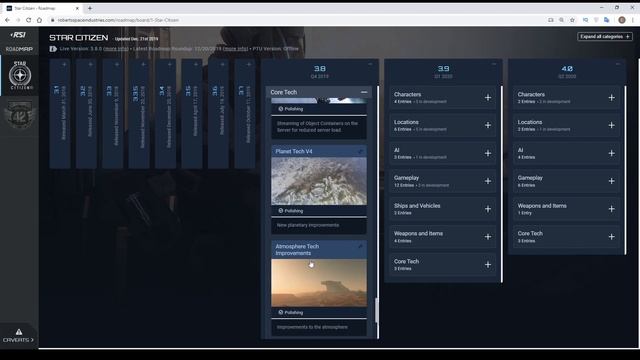
Task: Expand Characters category in 4.0
Action: coord(611,98)
